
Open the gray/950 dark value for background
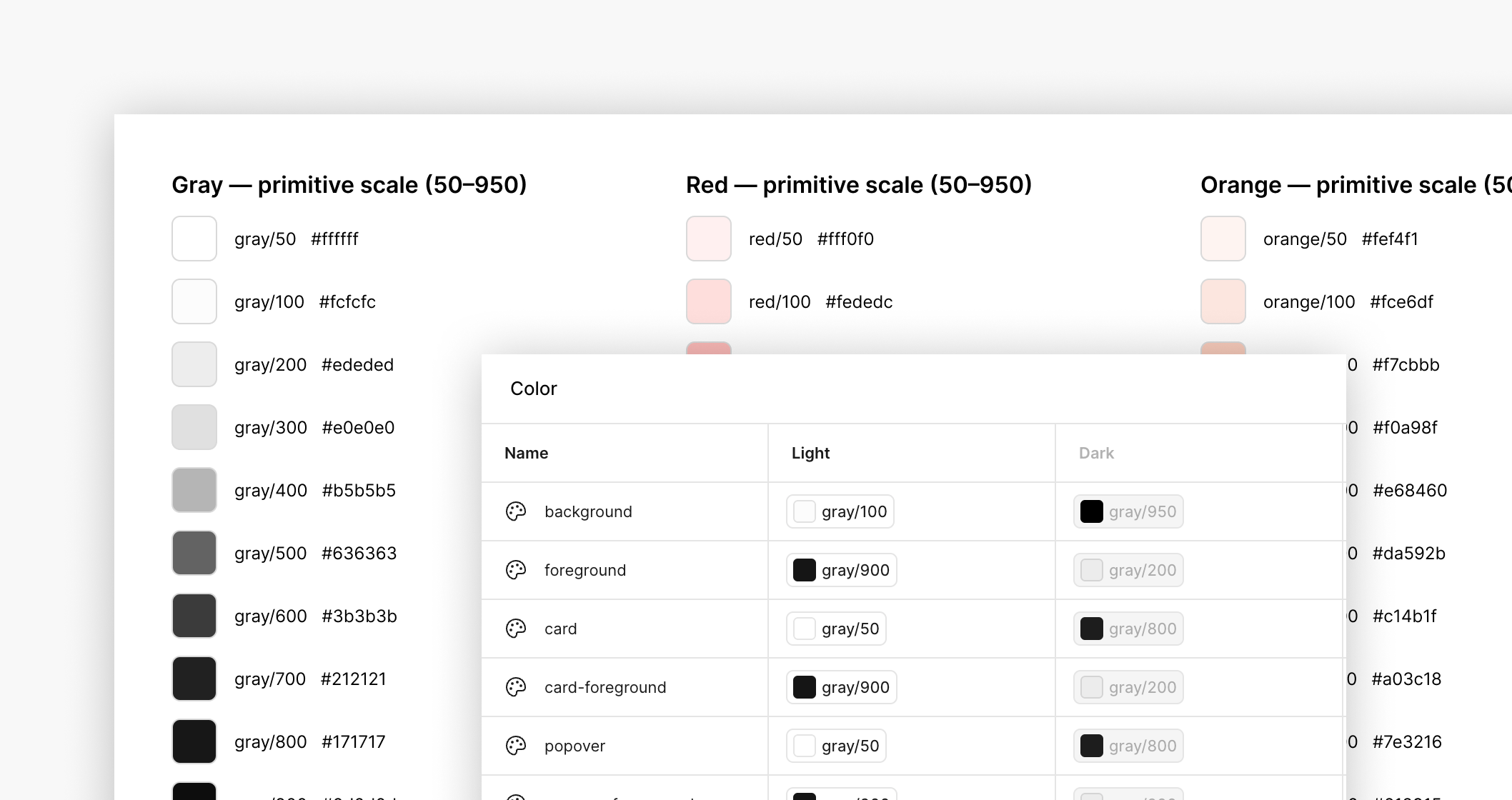coord(1128,511)
